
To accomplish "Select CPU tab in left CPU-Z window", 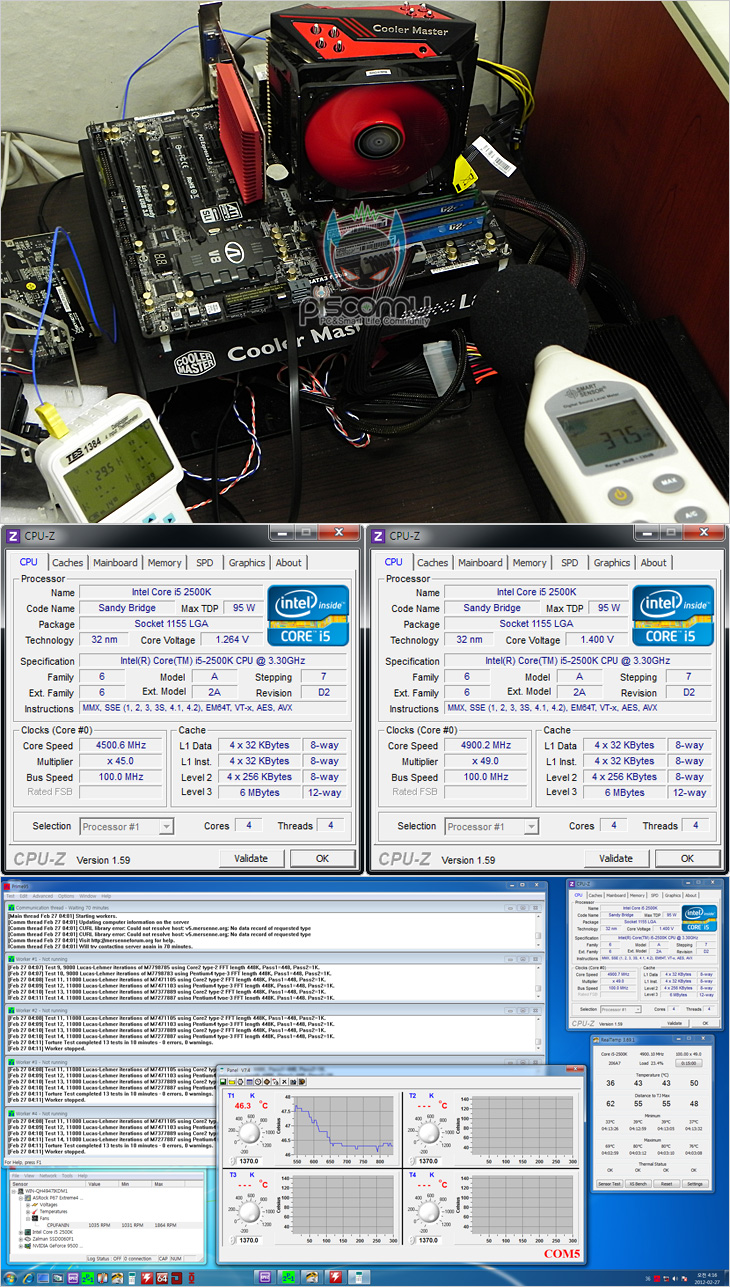I will (29, 562).
